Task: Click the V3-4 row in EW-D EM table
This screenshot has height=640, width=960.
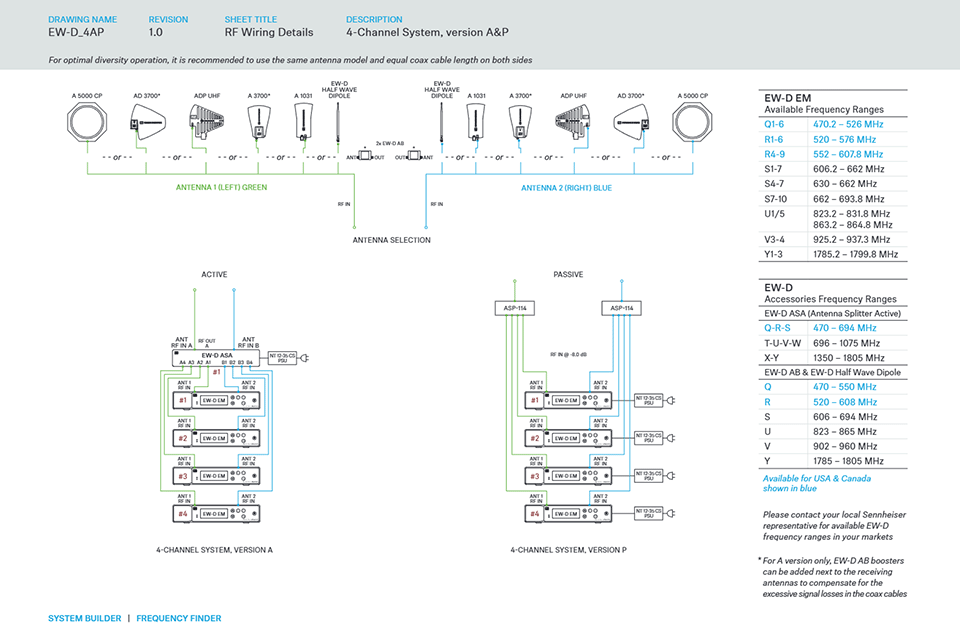Action: click(833, 239)
